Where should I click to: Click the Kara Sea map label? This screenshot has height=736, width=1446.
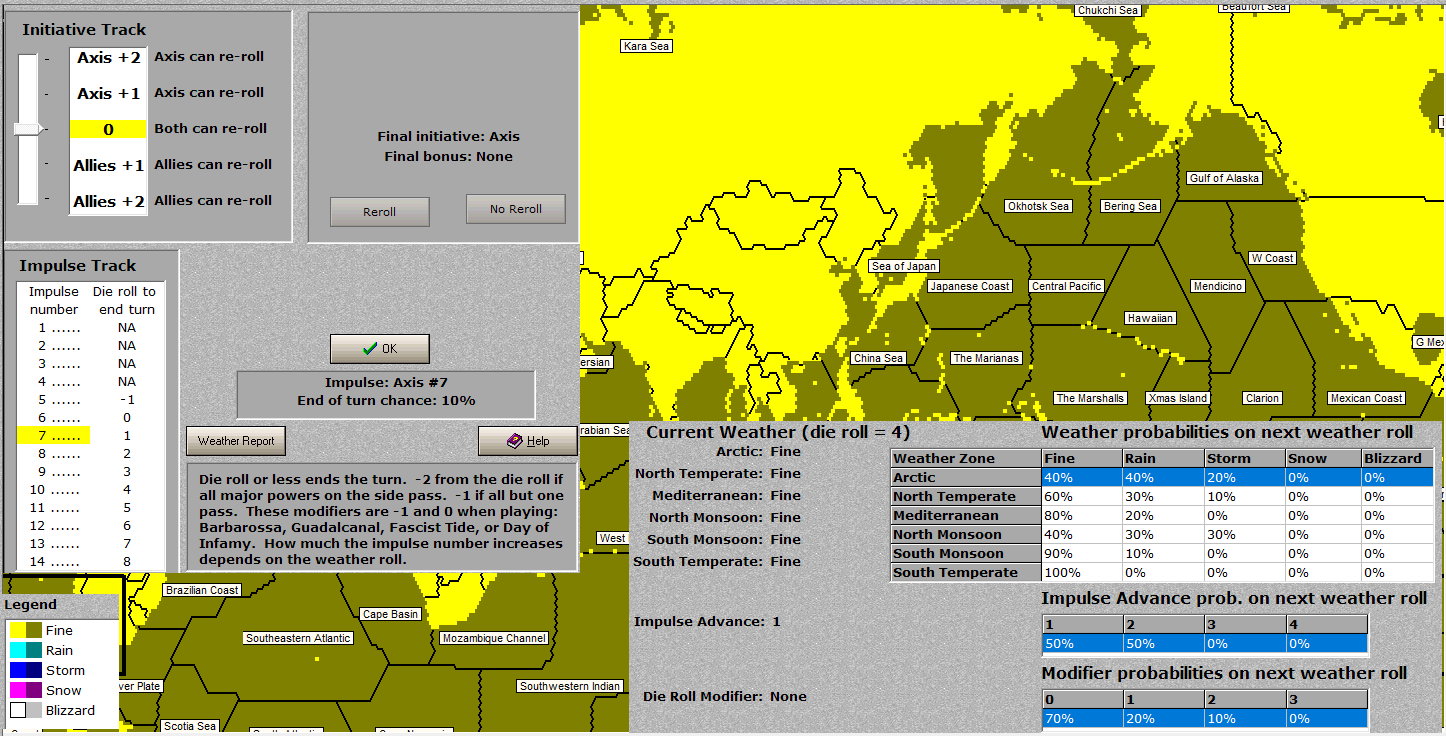(x=646, y=46)
